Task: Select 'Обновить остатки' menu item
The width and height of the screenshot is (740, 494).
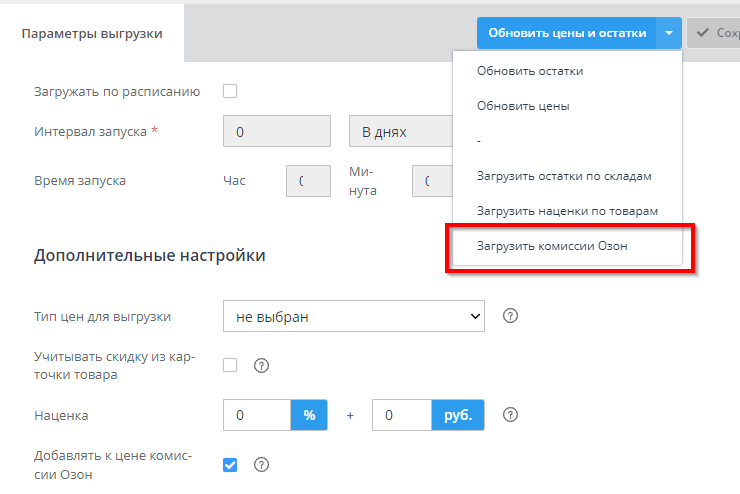Action: pos(530,71)
